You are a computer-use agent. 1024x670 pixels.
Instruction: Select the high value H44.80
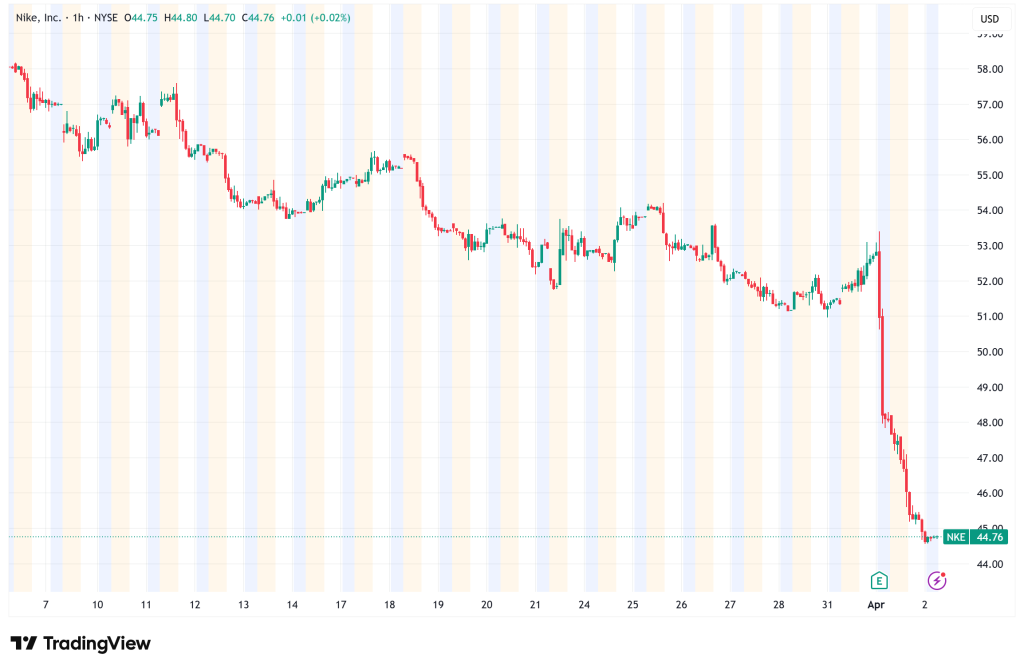pyautogui.click(x=180, y=16)
